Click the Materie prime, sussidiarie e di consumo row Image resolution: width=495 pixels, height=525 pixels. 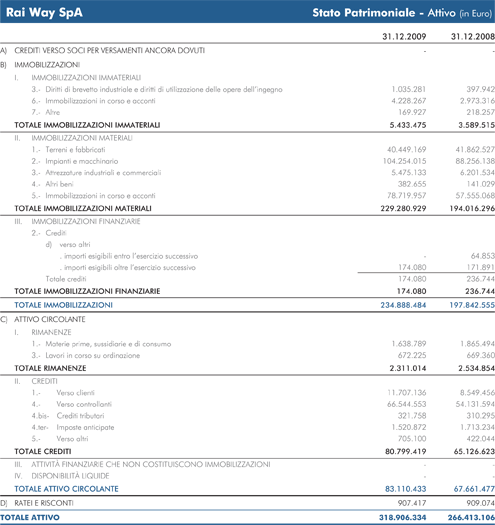pos(248,344)
